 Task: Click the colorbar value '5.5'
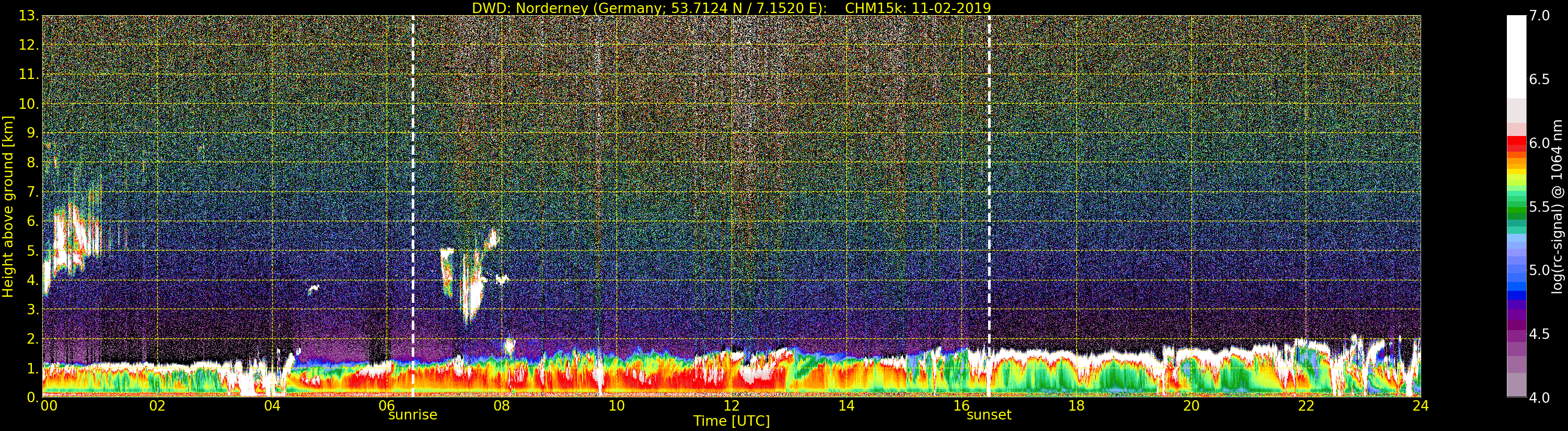(x=1539, y=207)
